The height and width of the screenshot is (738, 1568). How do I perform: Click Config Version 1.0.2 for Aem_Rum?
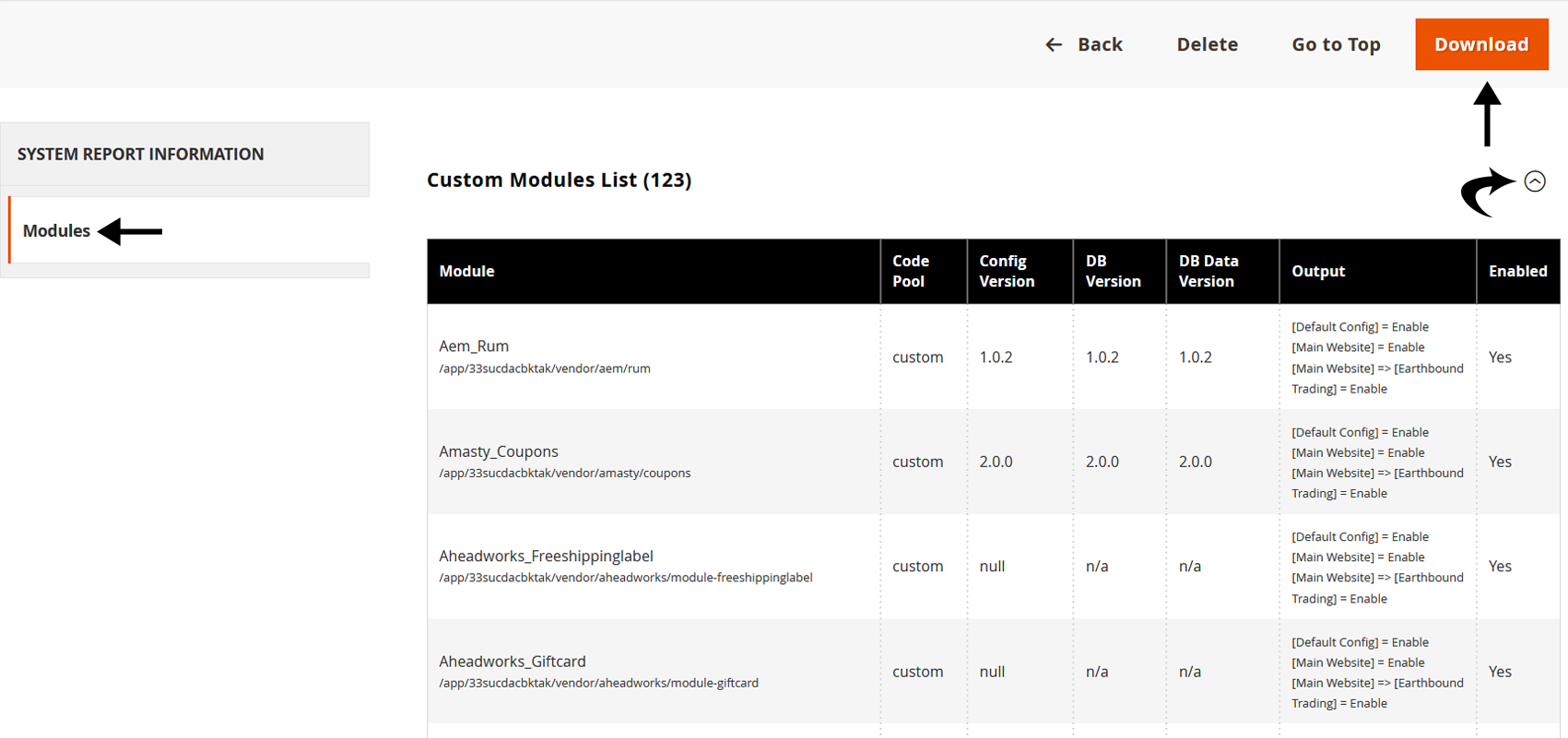pos(996,357)
